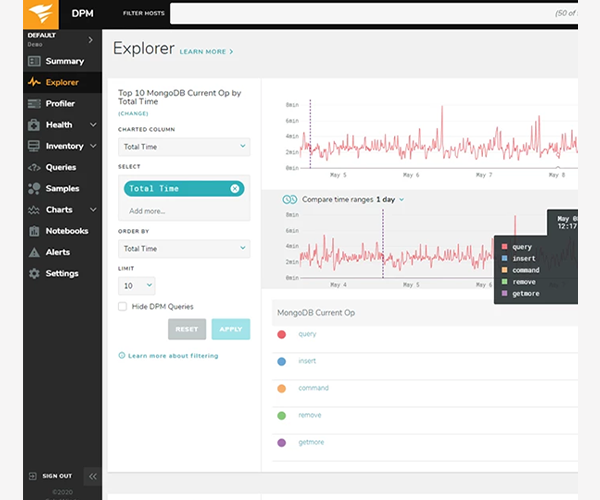Image resolution: width=600 pixels, height=500 pixels.
Task: Click the remove row link
Action: (x=310, y=415)
